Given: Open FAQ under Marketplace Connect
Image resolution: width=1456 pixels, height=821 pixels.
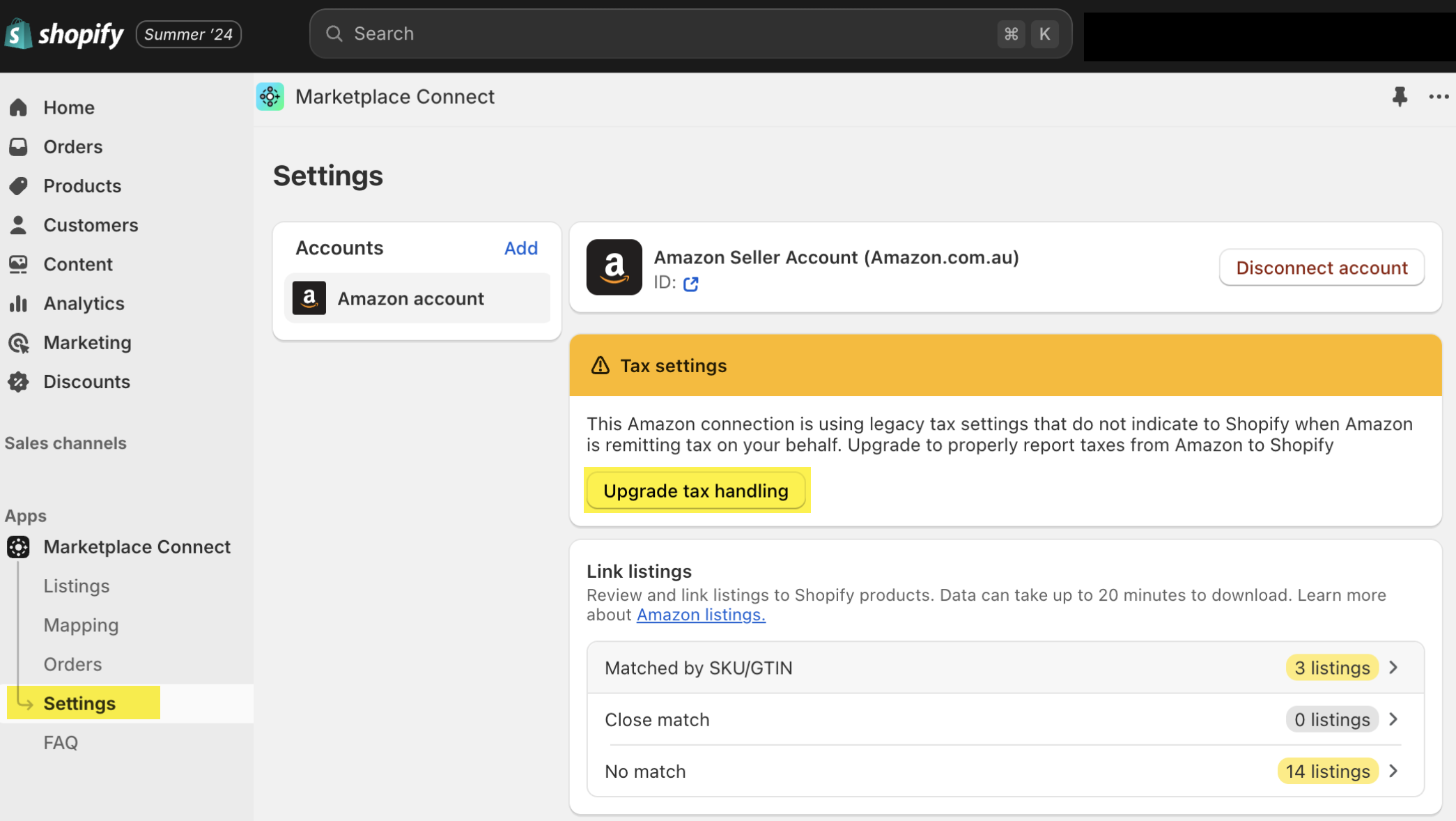Looking at the screenshot, I should (x=61, y=742).
